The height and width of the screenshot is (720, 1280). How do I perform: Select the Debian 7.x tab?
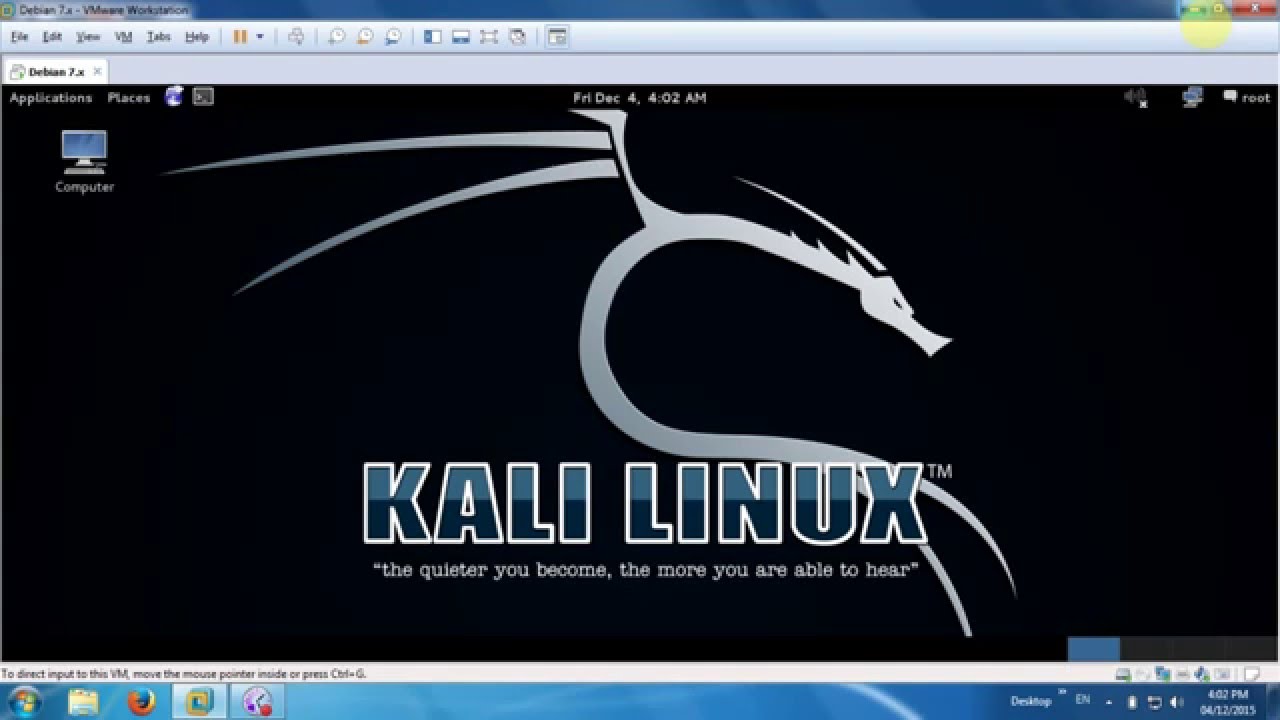(x=56, y=72)
